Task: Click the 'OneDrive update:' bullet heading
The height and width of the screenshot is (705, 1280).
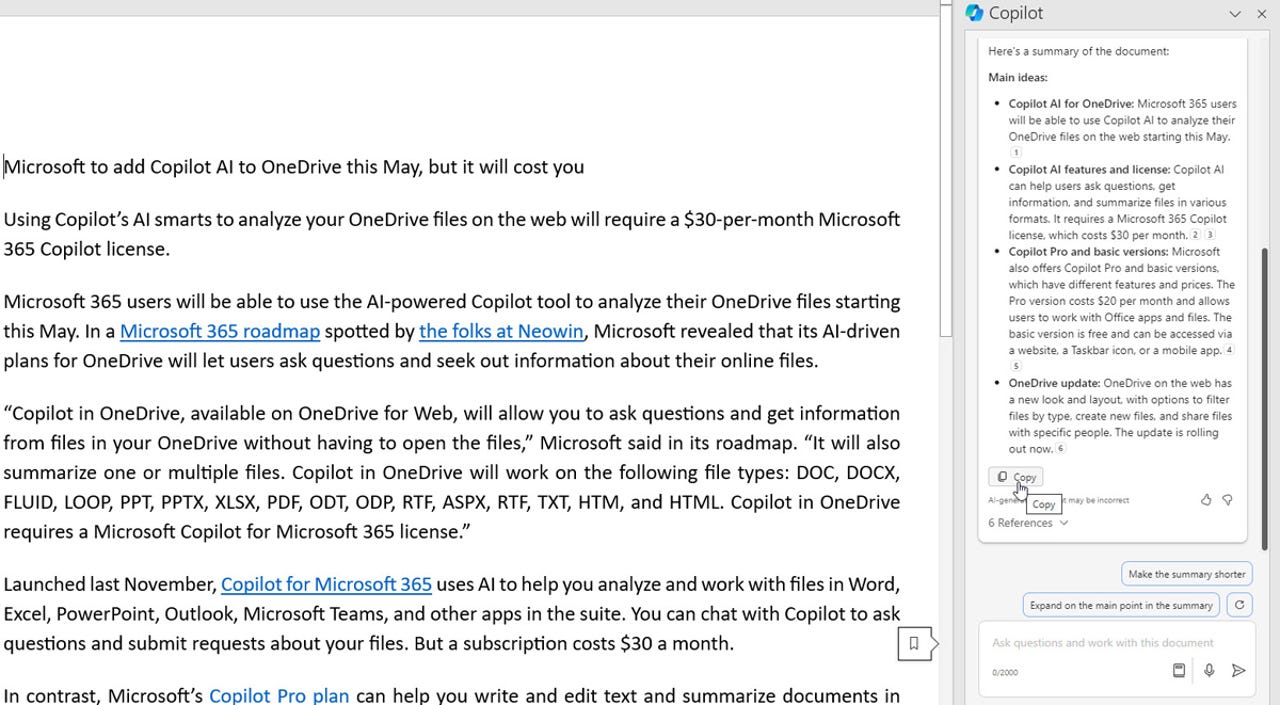Action: [x=1054, y=383]
